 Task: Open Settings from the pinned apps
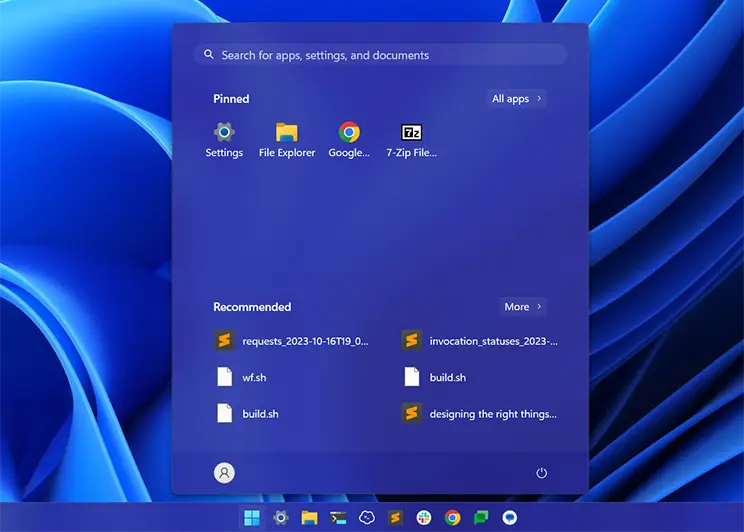(224, 139)
